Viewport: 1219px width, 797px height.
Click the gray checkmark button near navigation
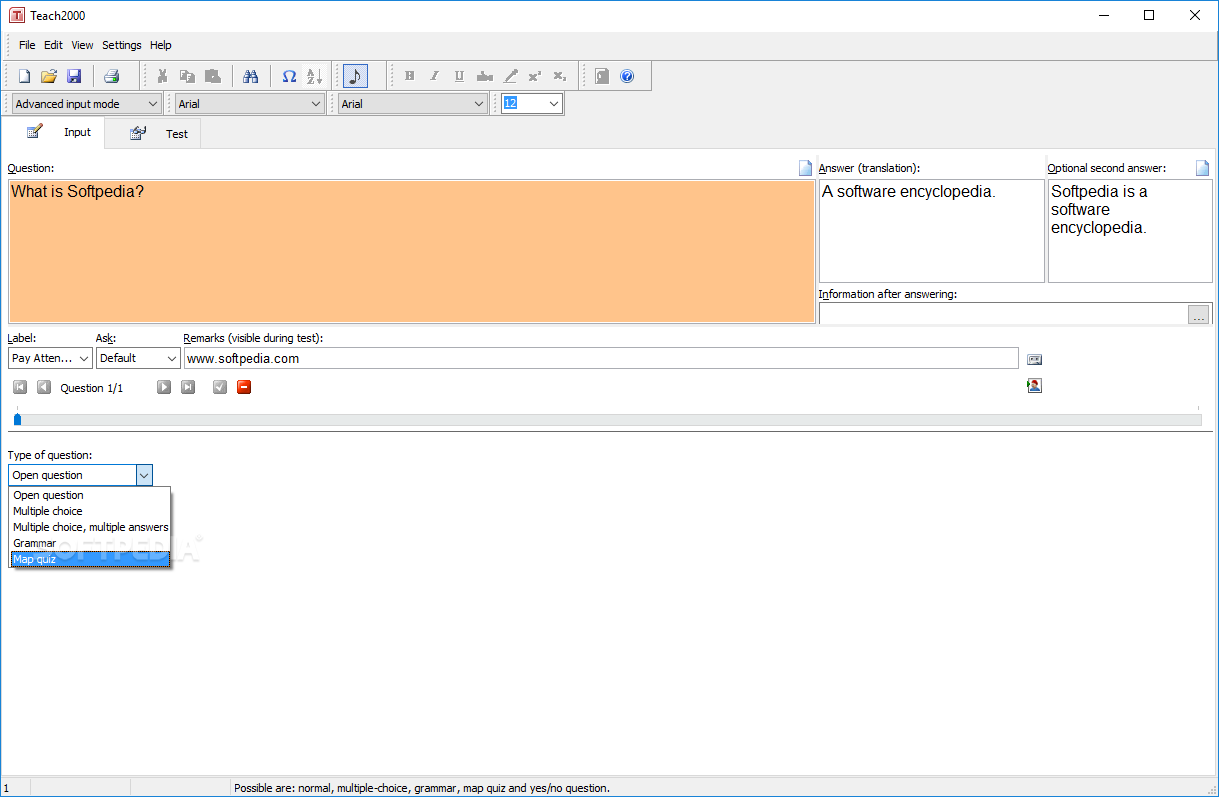220,387
